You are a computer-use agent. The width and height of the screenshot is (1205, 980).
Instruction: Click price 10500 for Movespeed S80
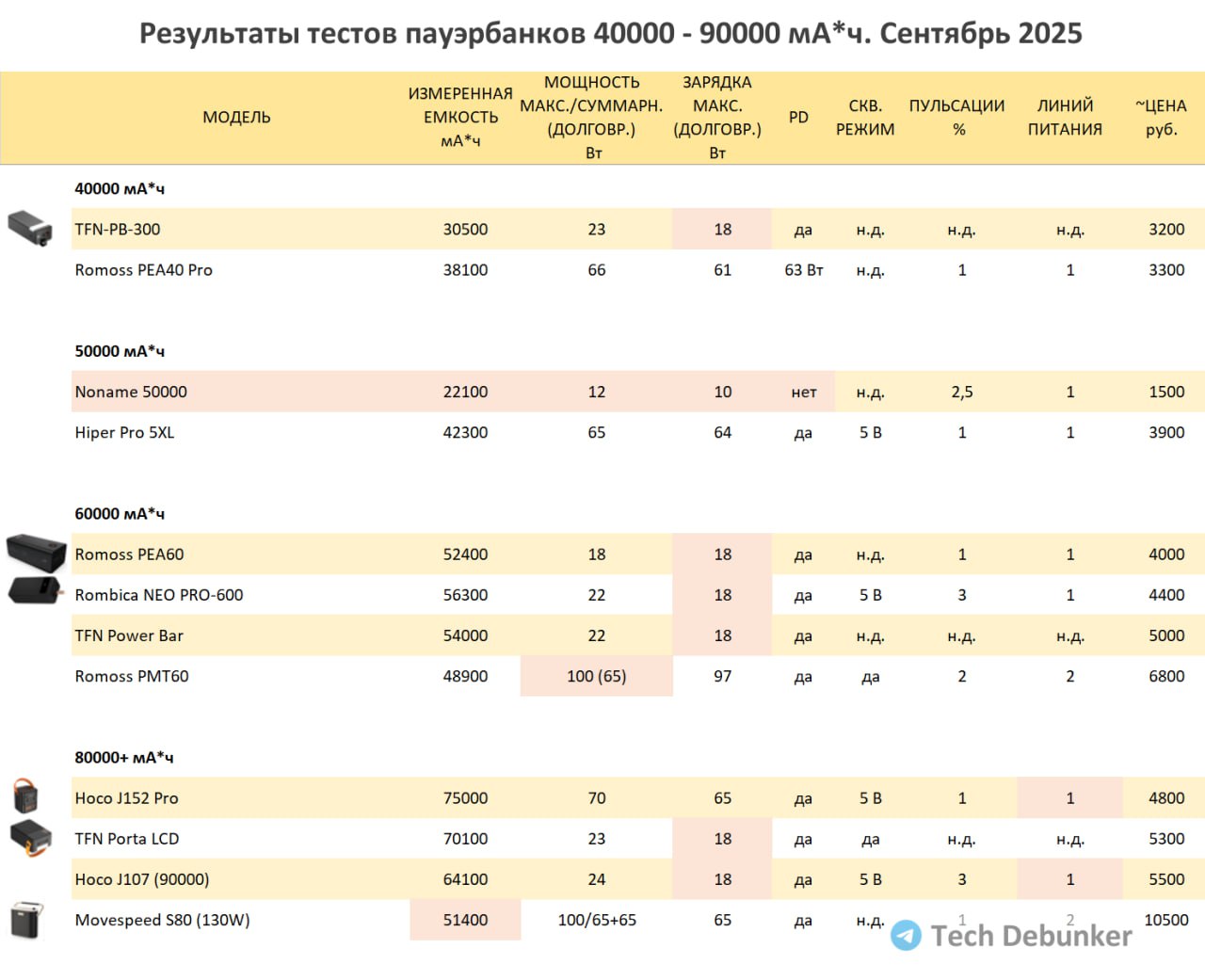click(1166, 920)
